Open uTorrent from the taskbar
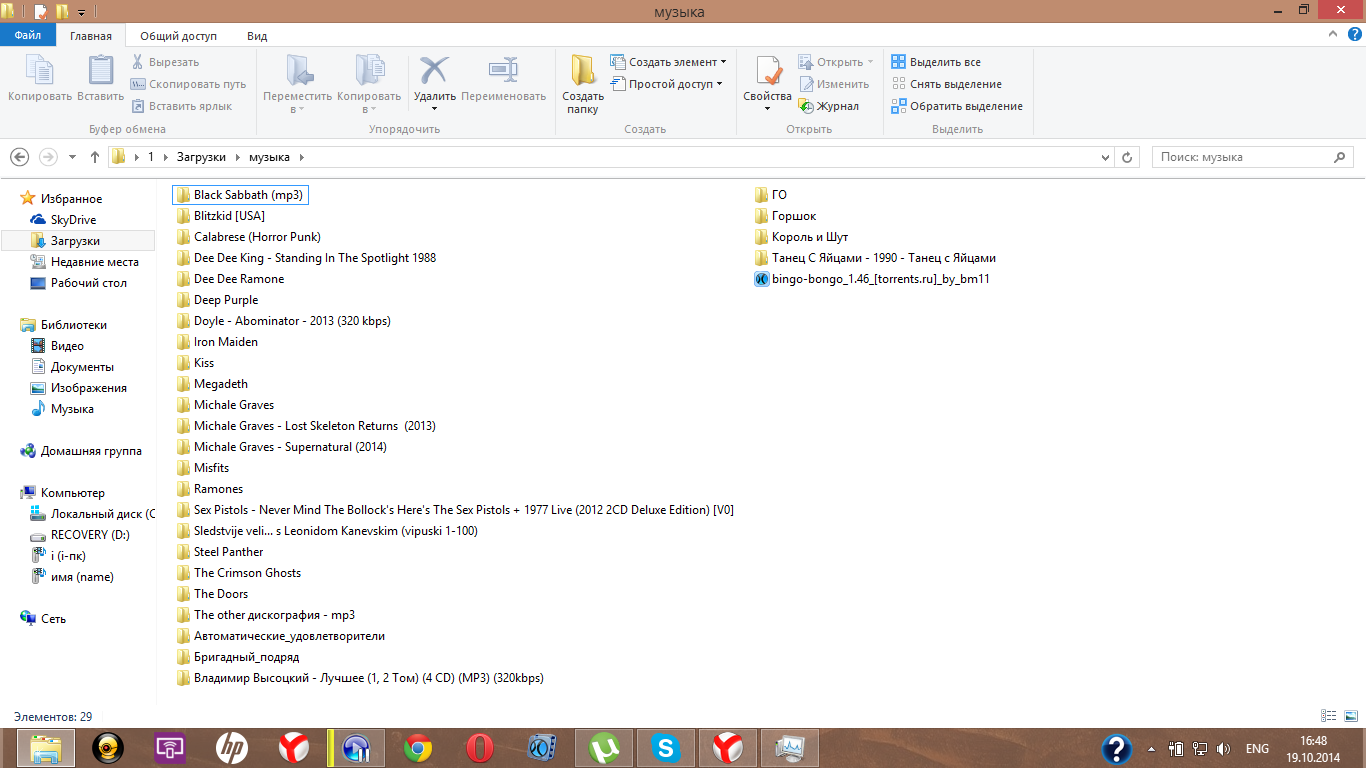This screenshot has height=768, width=1366. (x=603, y=748)
